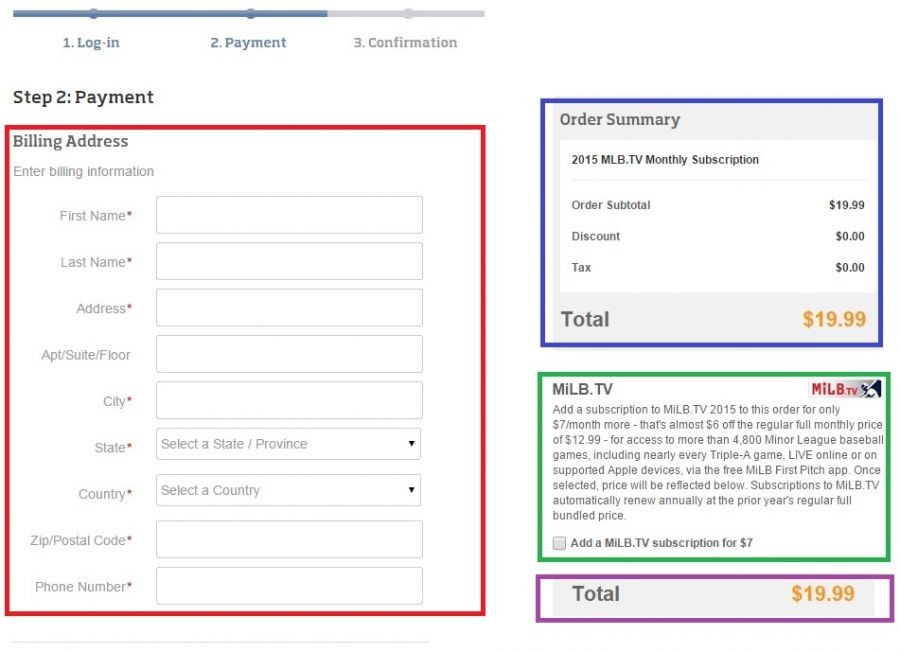This screenshot has height=652, width=900.
Task: Click the First Name field label
Action: [x=96, y=216]
